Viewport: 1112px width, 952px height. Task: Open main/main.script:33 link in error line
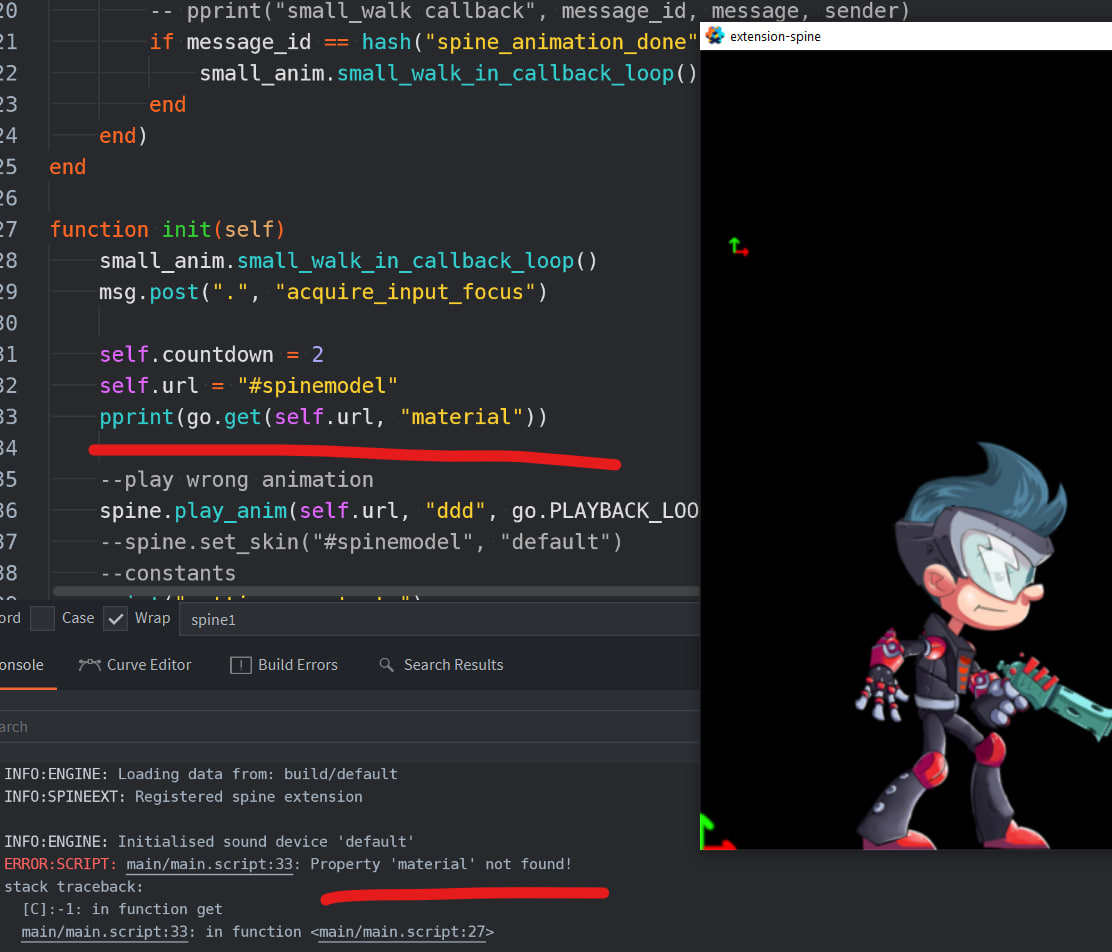209,864
